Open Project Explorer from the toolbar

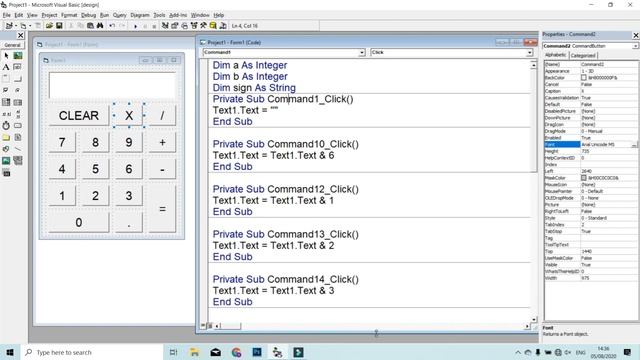165,26
